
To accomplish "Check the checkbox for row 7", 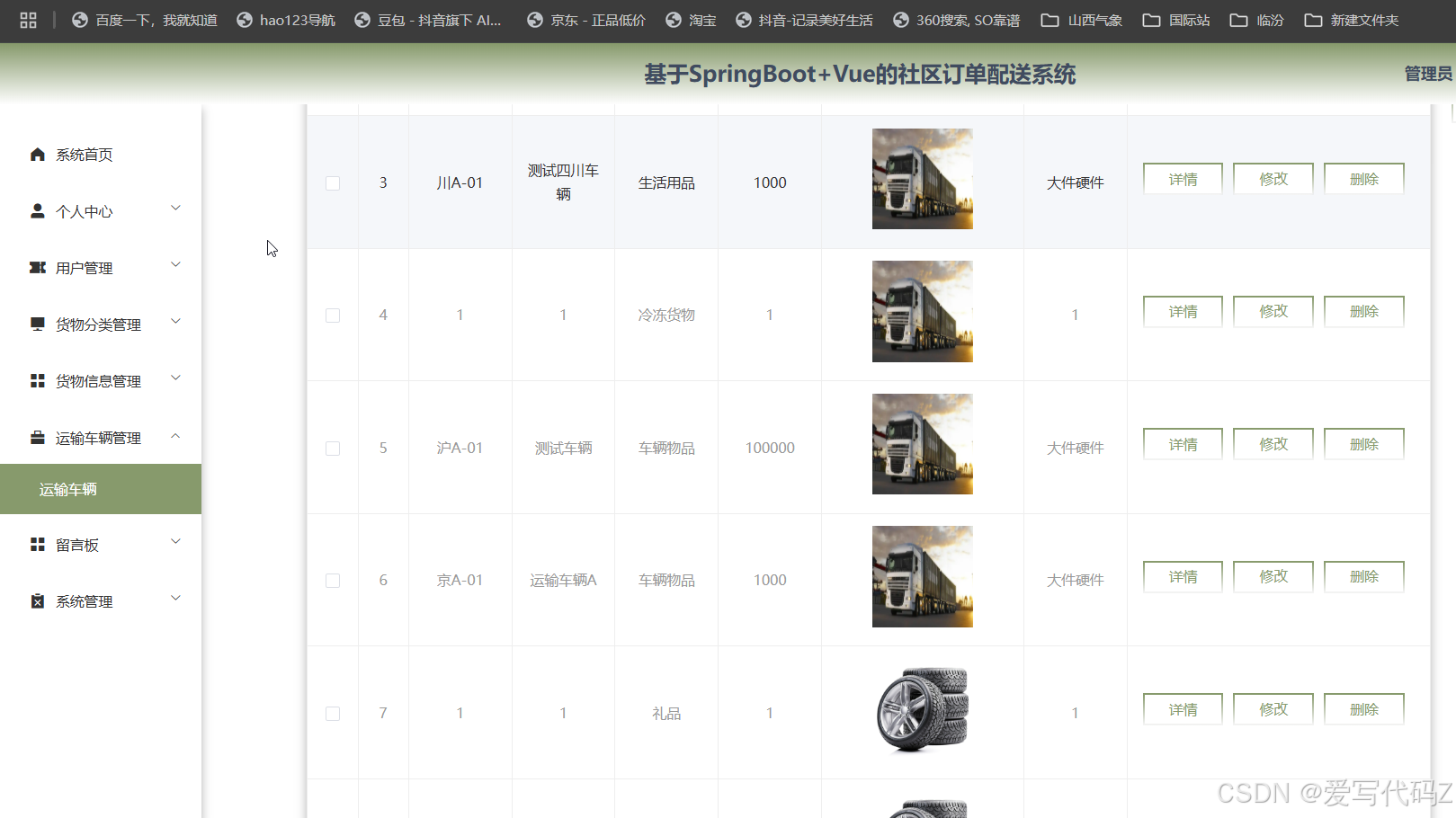I will [333, 714].
